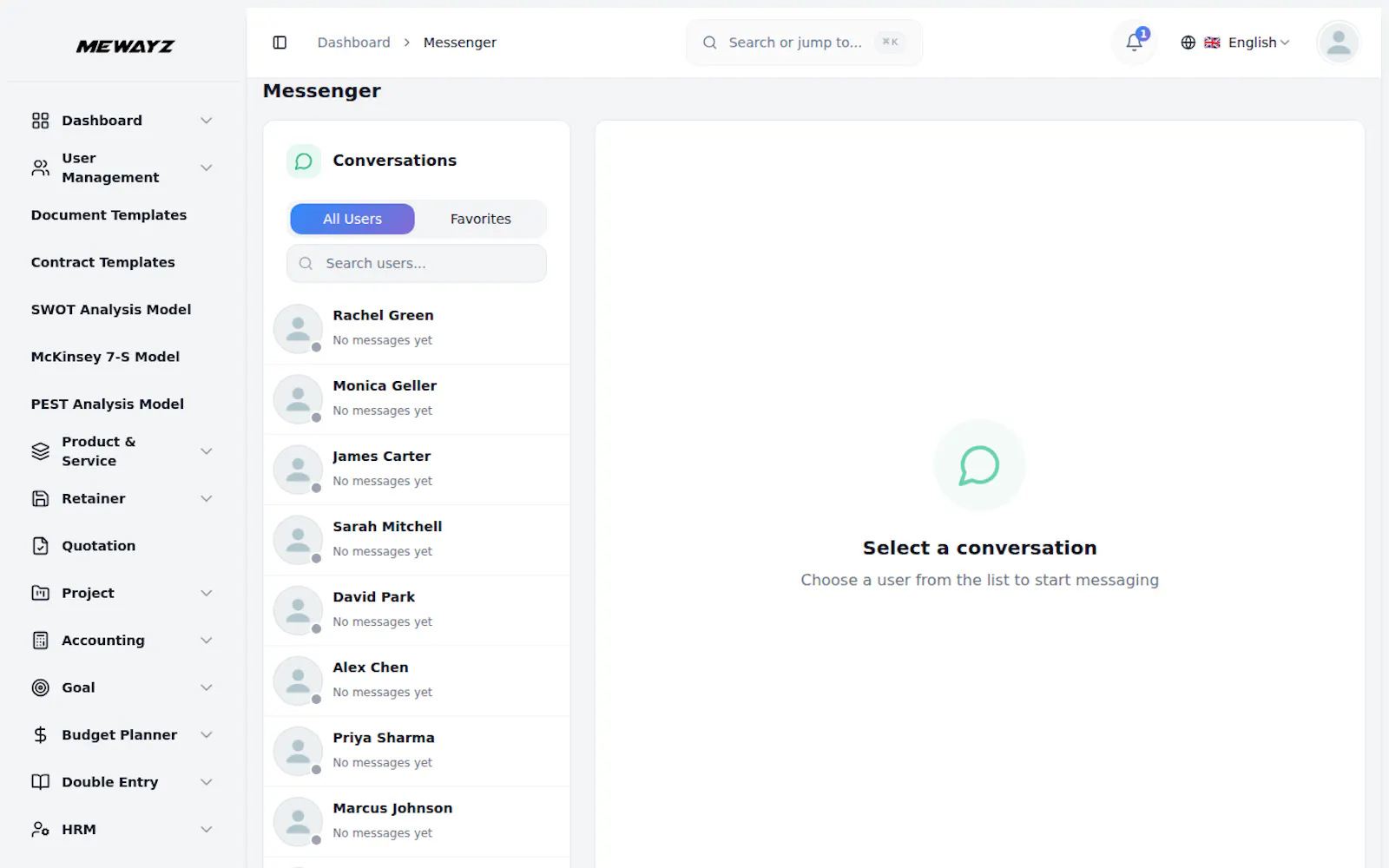Click Sarah Mitchell's avatar
This screenshot has width=1389, height=868.
tap(298, 539)
